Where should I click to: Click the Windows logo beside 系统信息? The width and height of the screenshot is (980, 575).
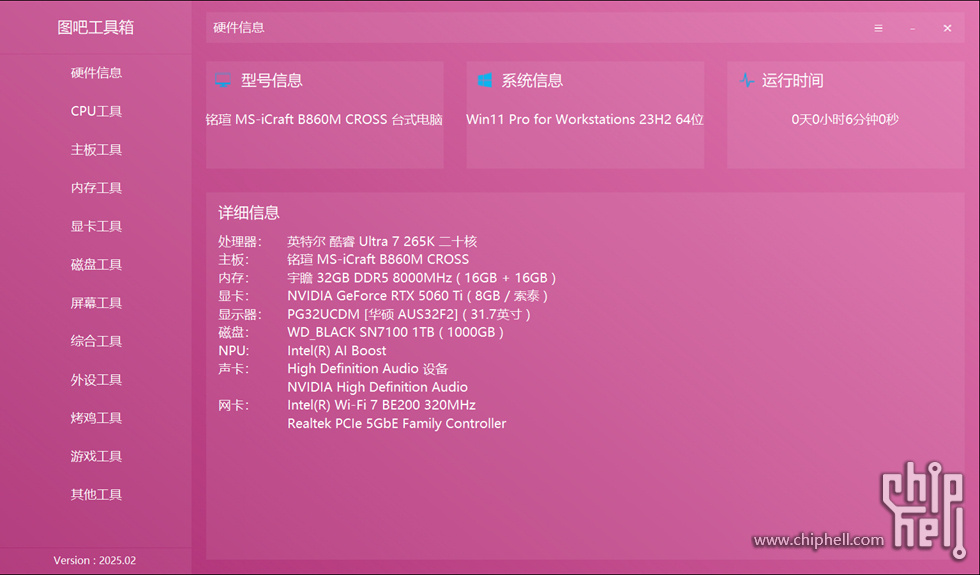(x=484, y=80)
